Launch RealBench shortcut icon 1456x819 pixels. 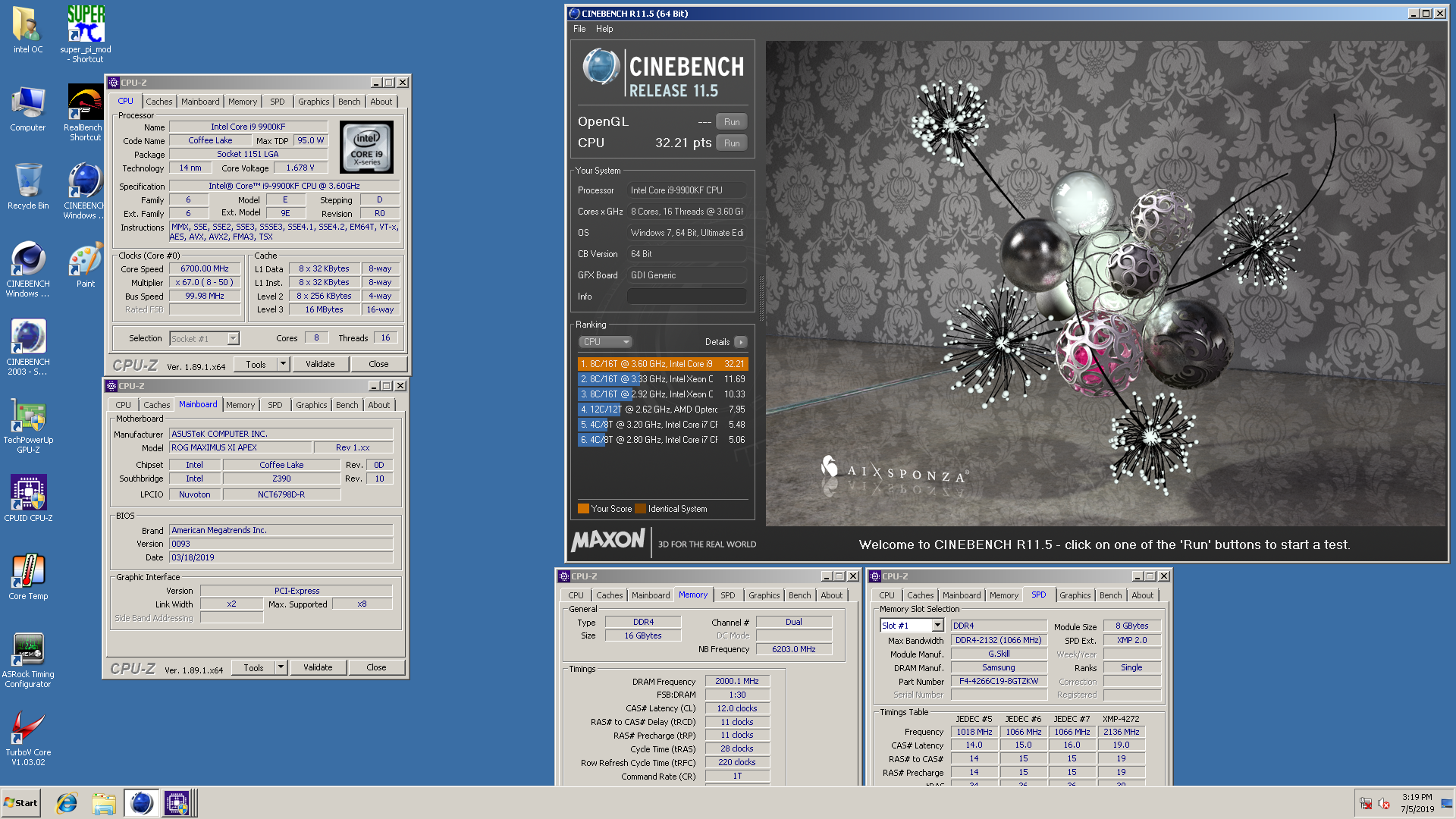[x=85, y=112]
